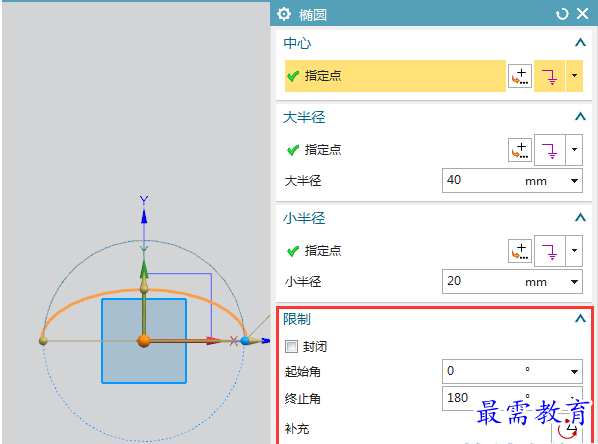
Task: Click inferred point icon in 大半径 section
Action: click(550, 150)
